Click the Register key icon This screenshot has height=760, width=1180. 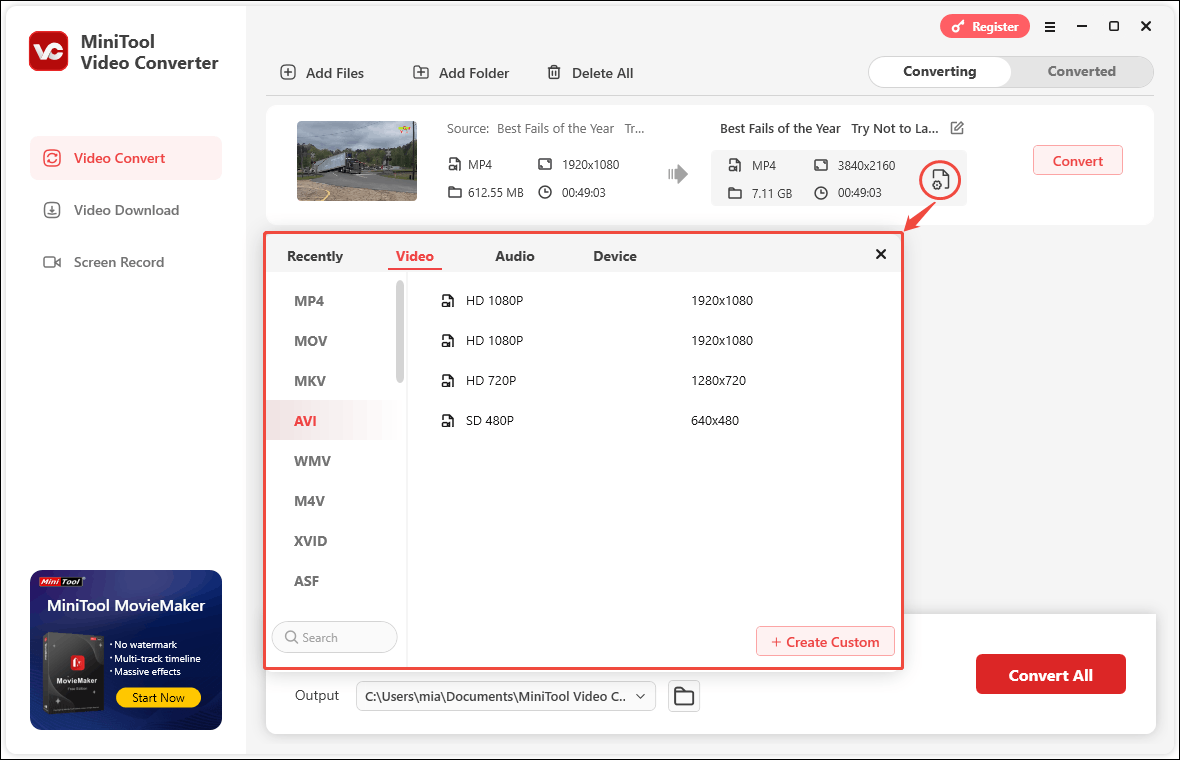[x=957, y=27]
